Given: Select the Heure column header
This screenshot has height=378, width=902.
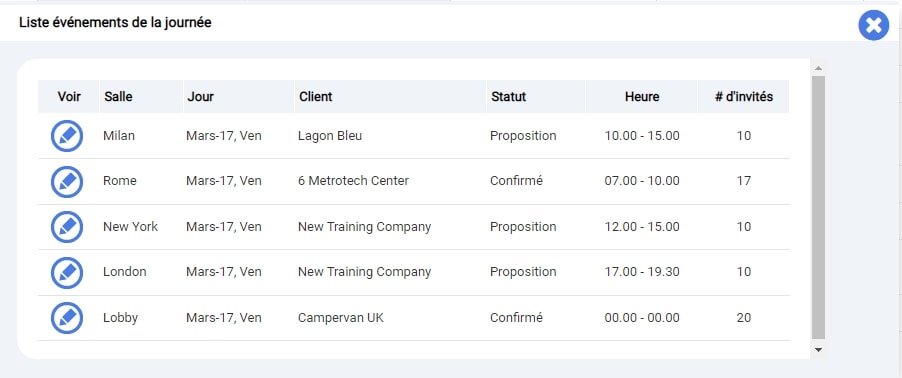Looking at the screenshot, I should point(642,97).
